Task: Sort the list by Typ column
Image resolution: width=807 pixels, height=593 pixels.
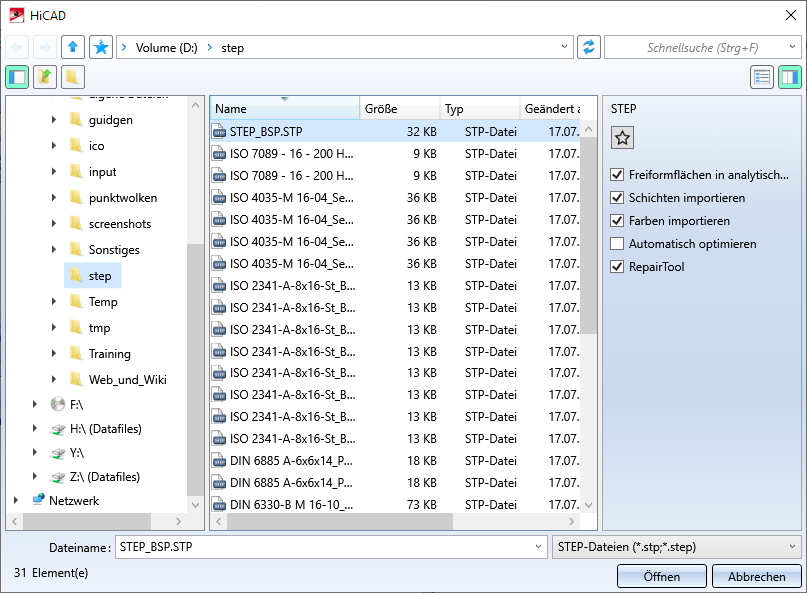Action: click(479, 109)
